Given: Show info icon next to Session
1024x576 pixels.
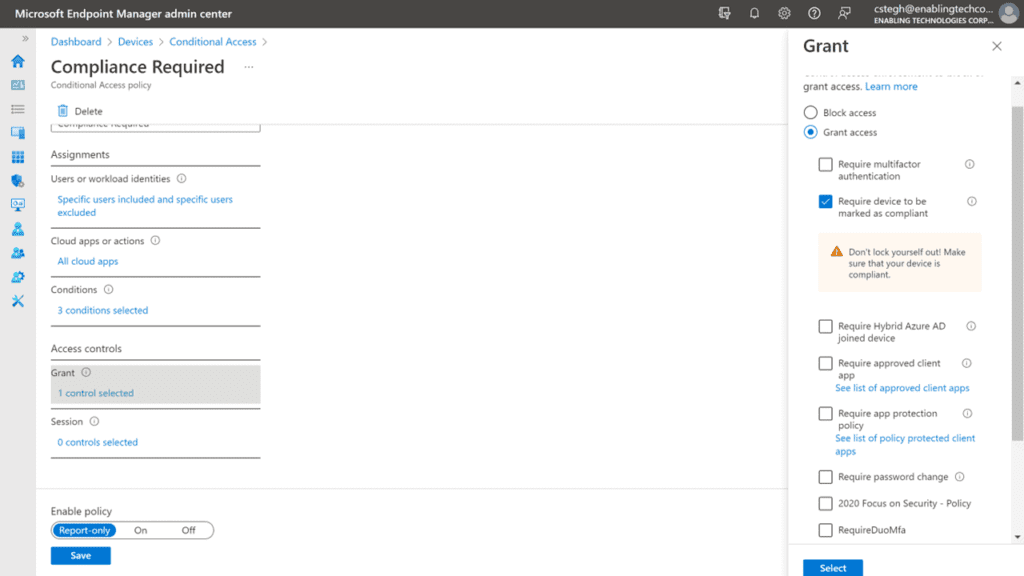Looking at the screenshot, I should 94,421.
